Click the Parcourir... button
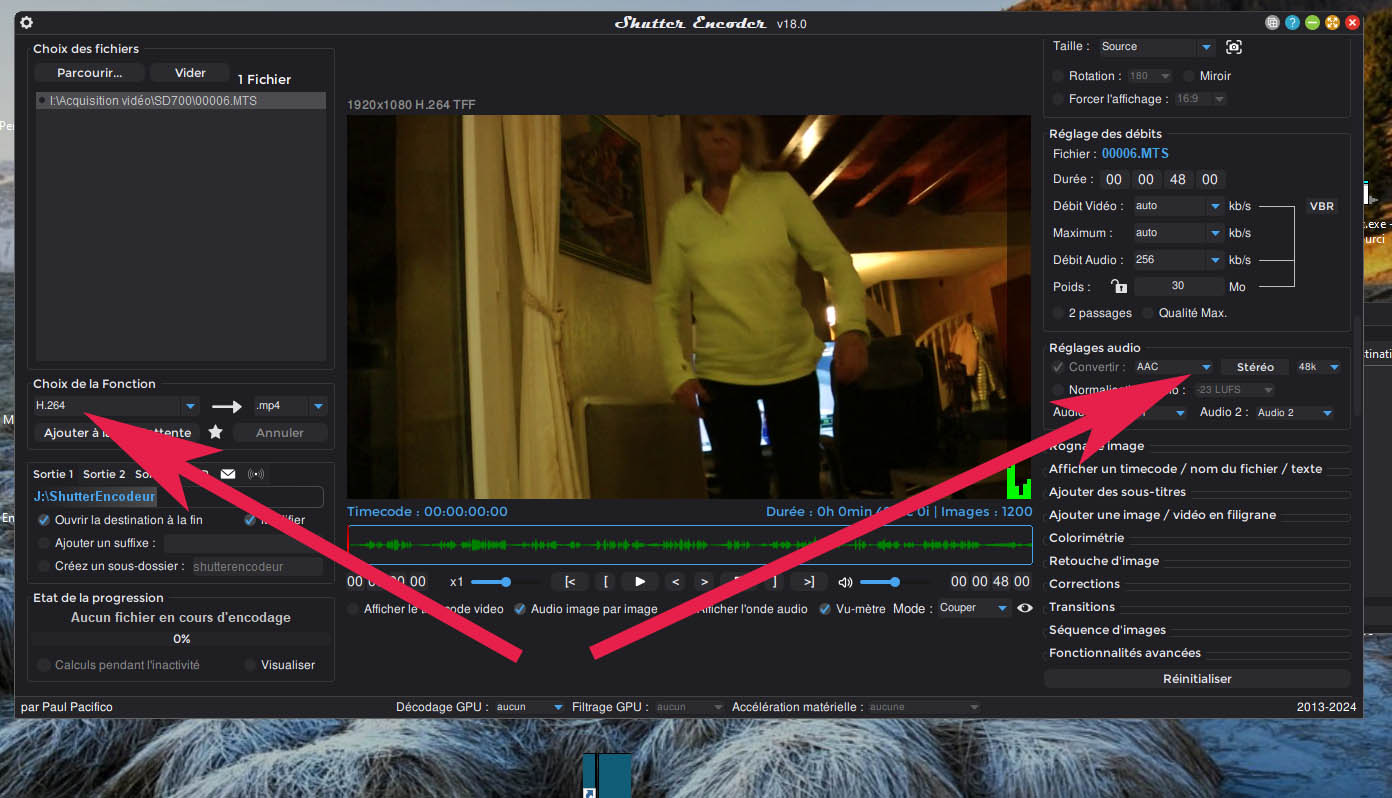 [89, 73]
